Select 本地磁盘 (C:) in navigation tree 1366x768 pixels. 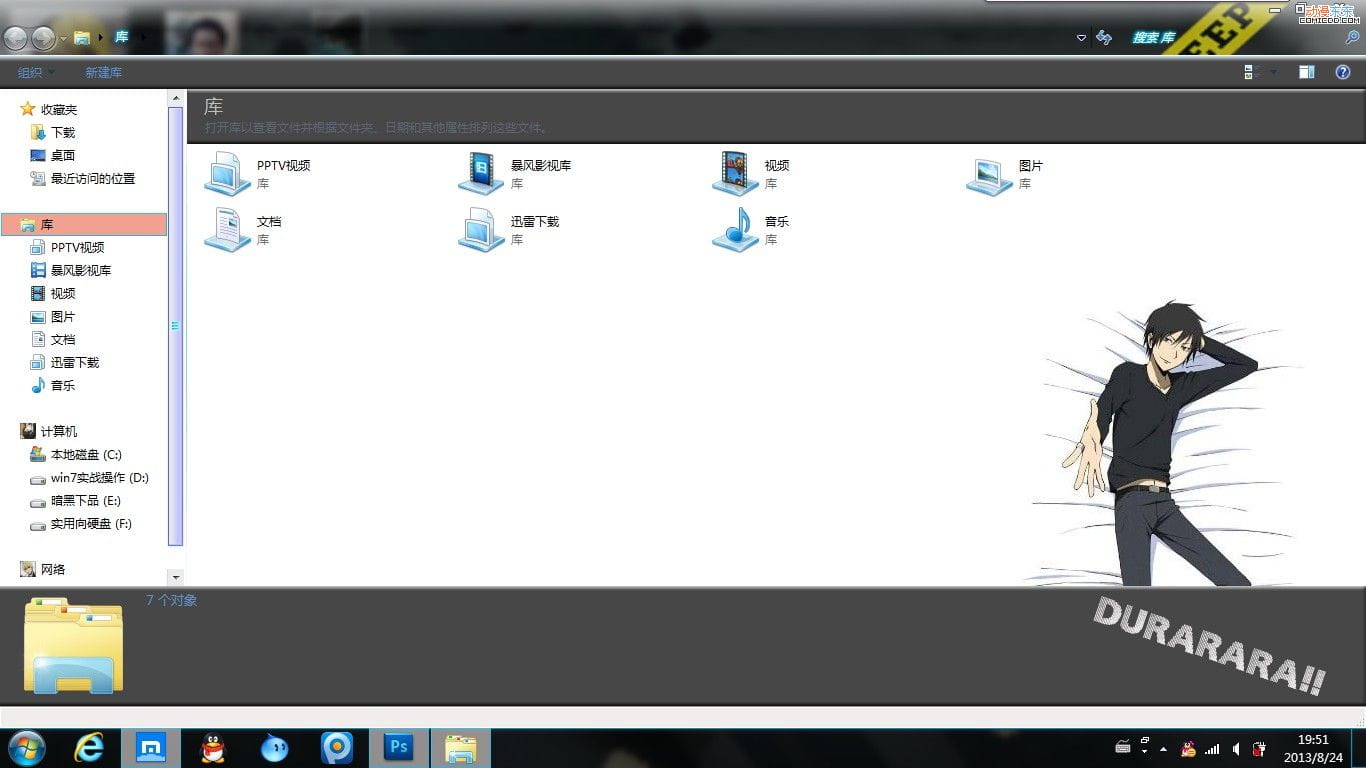86,455
